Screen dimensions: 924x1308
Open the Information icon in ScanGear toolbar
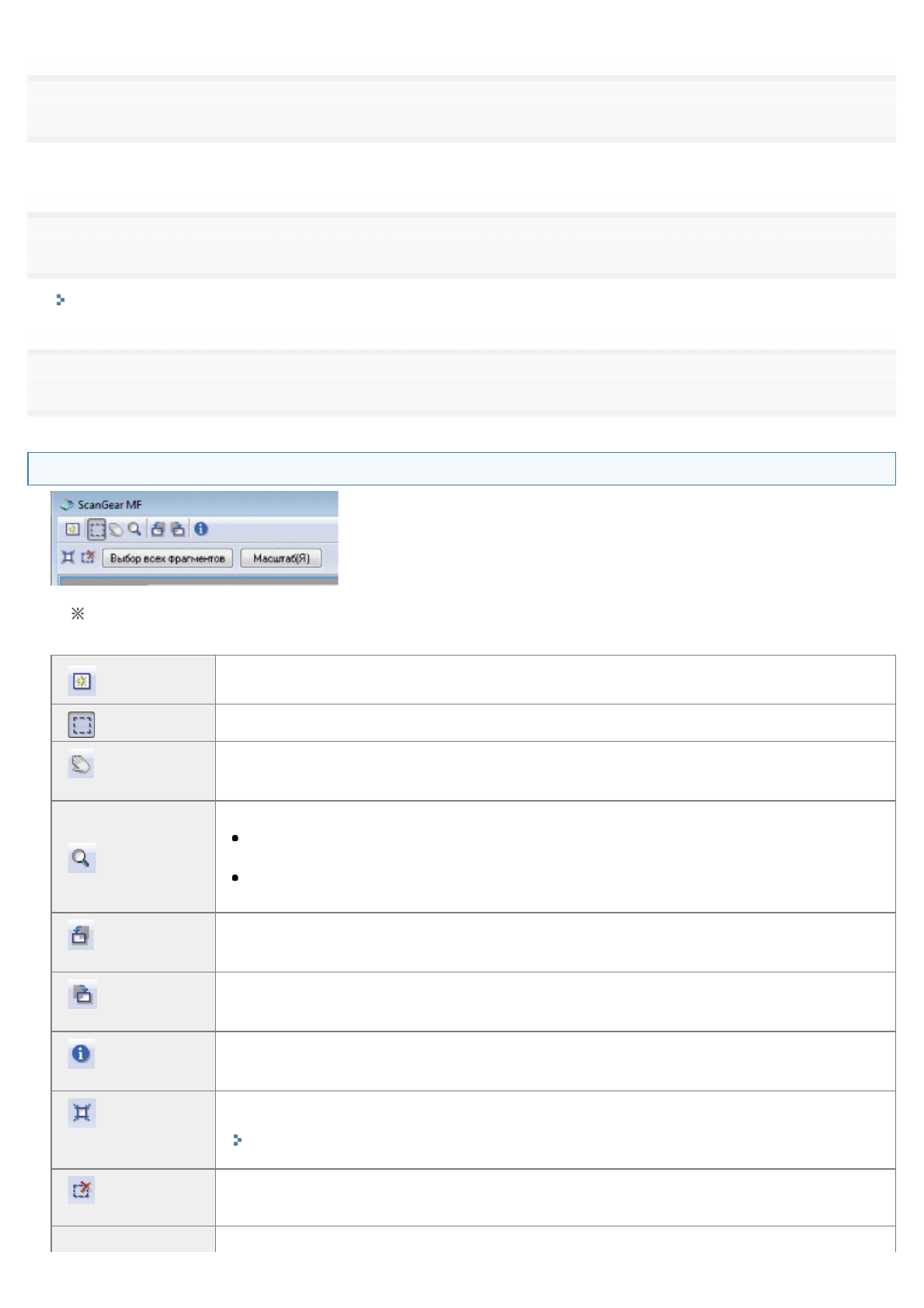coord(201,529)
